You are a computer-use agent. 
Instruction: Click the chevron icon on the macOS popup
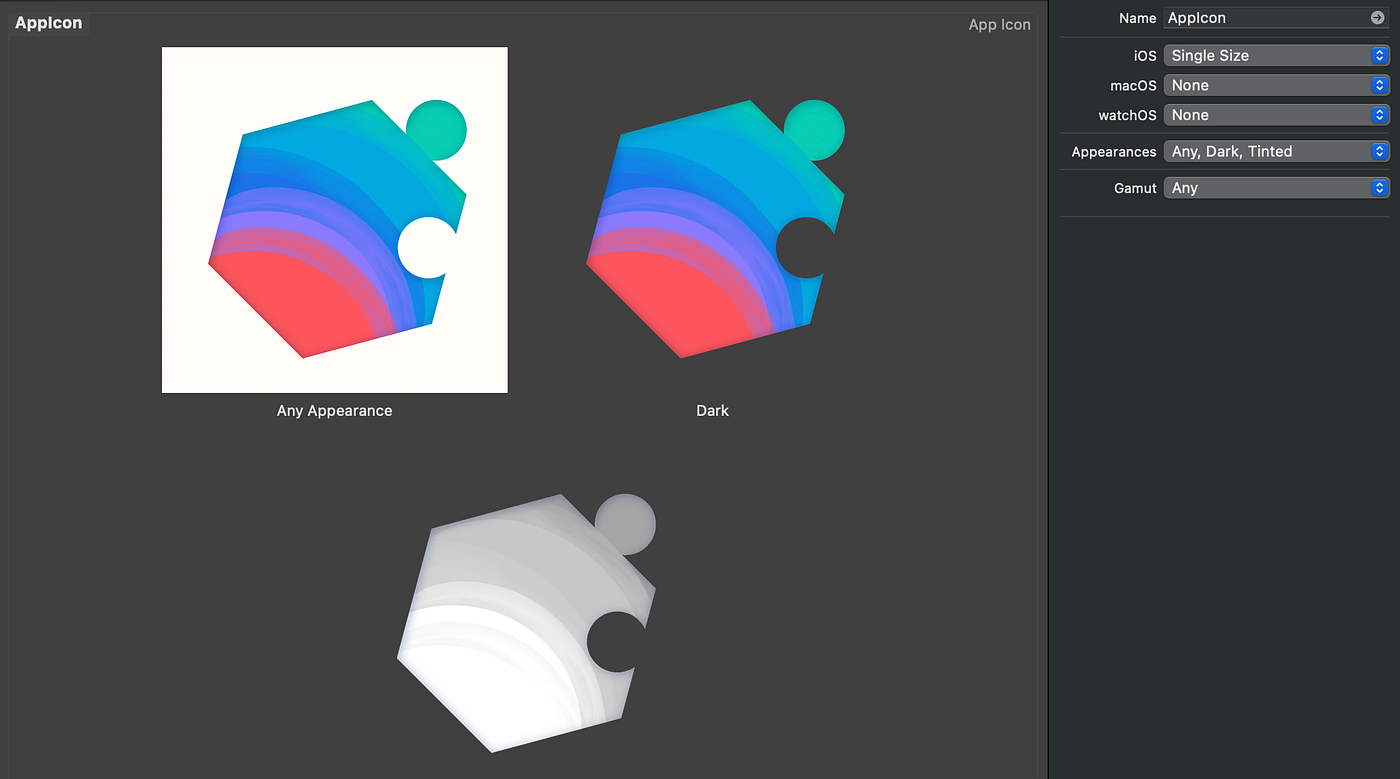(1381, 85)
